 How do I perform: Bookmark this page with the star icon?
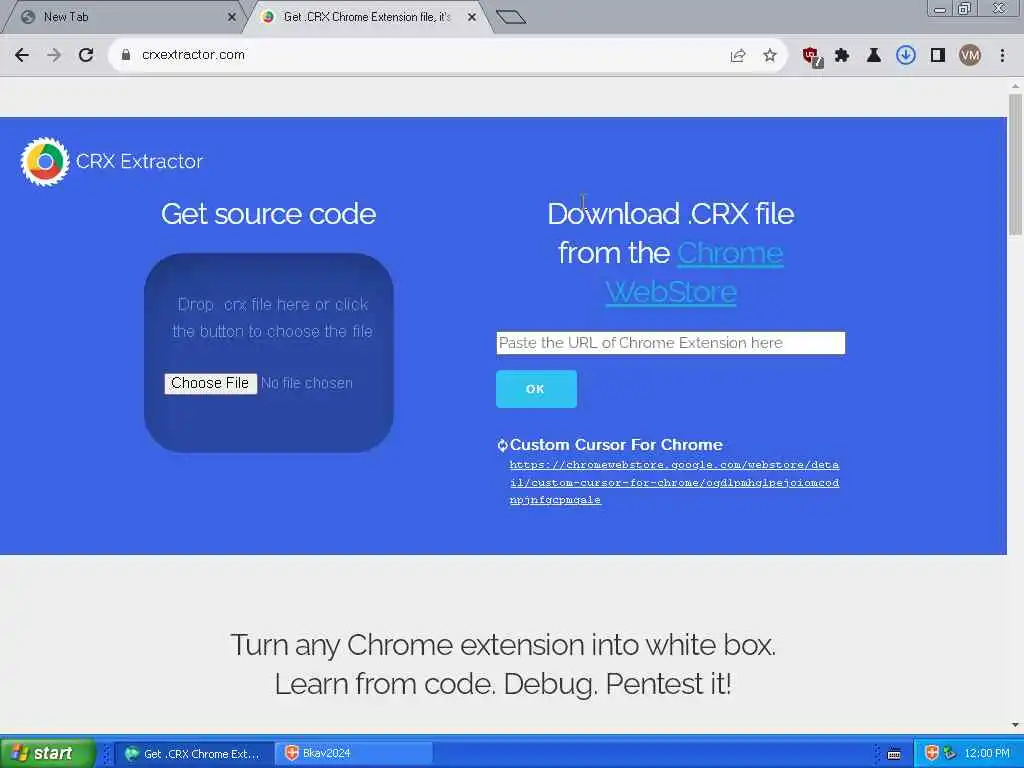770,56
